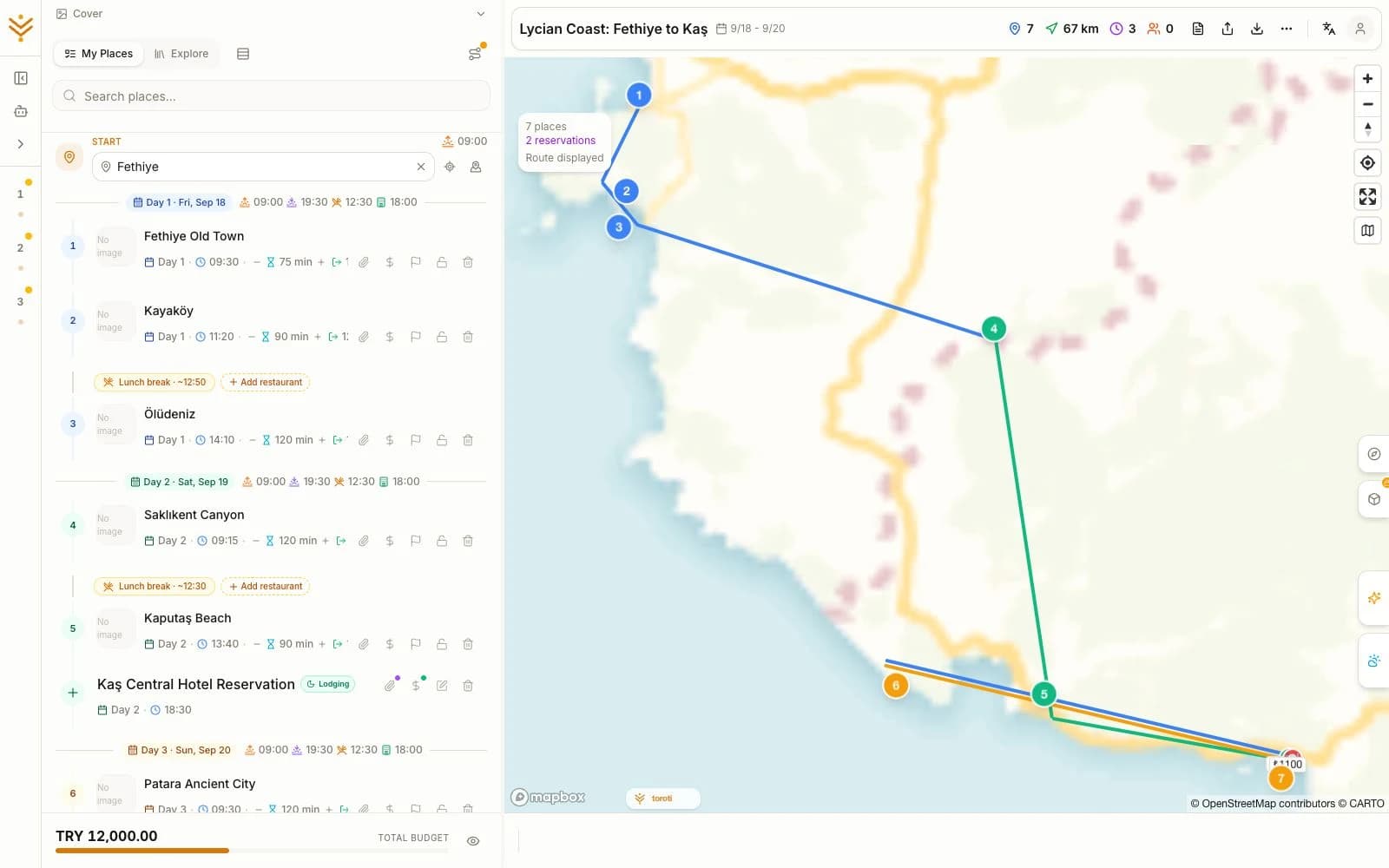This screenshot has width=1389, height=868.
Task: Attach file to Ölüdeniz
Action: point(364,440)
